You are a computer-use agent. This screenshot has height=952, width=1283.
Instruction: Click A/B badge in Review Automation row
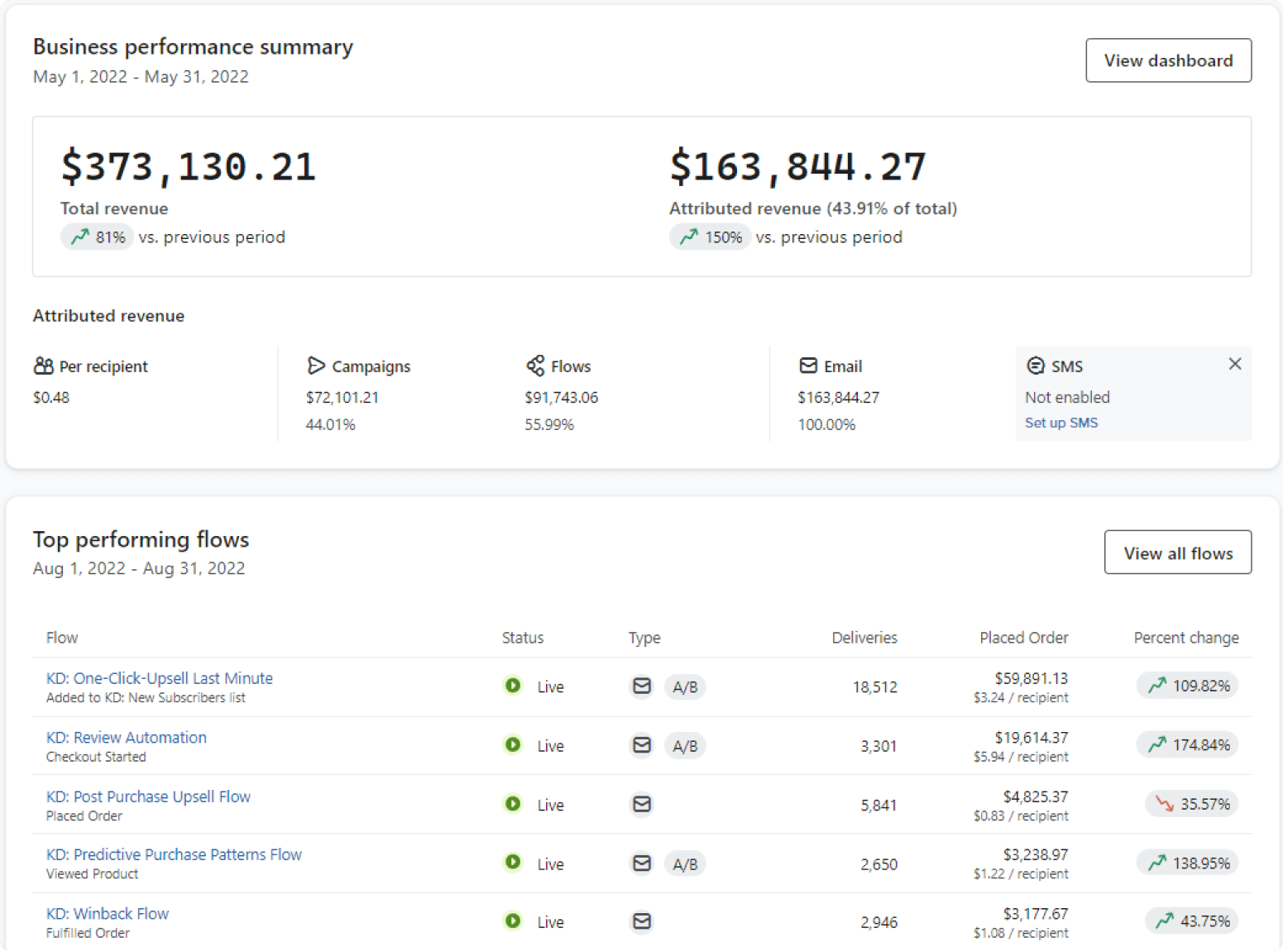[685, 746]
